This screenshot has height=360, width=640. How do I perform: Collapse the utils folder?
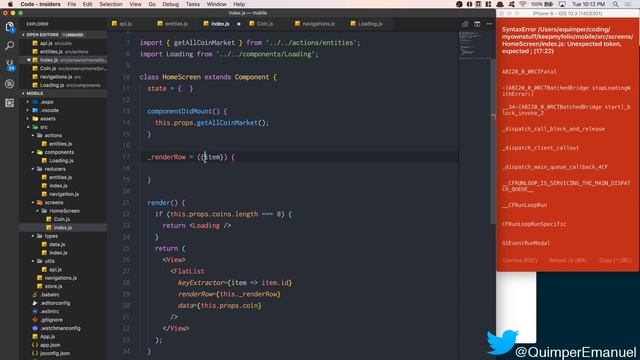(x=33, y=261)
